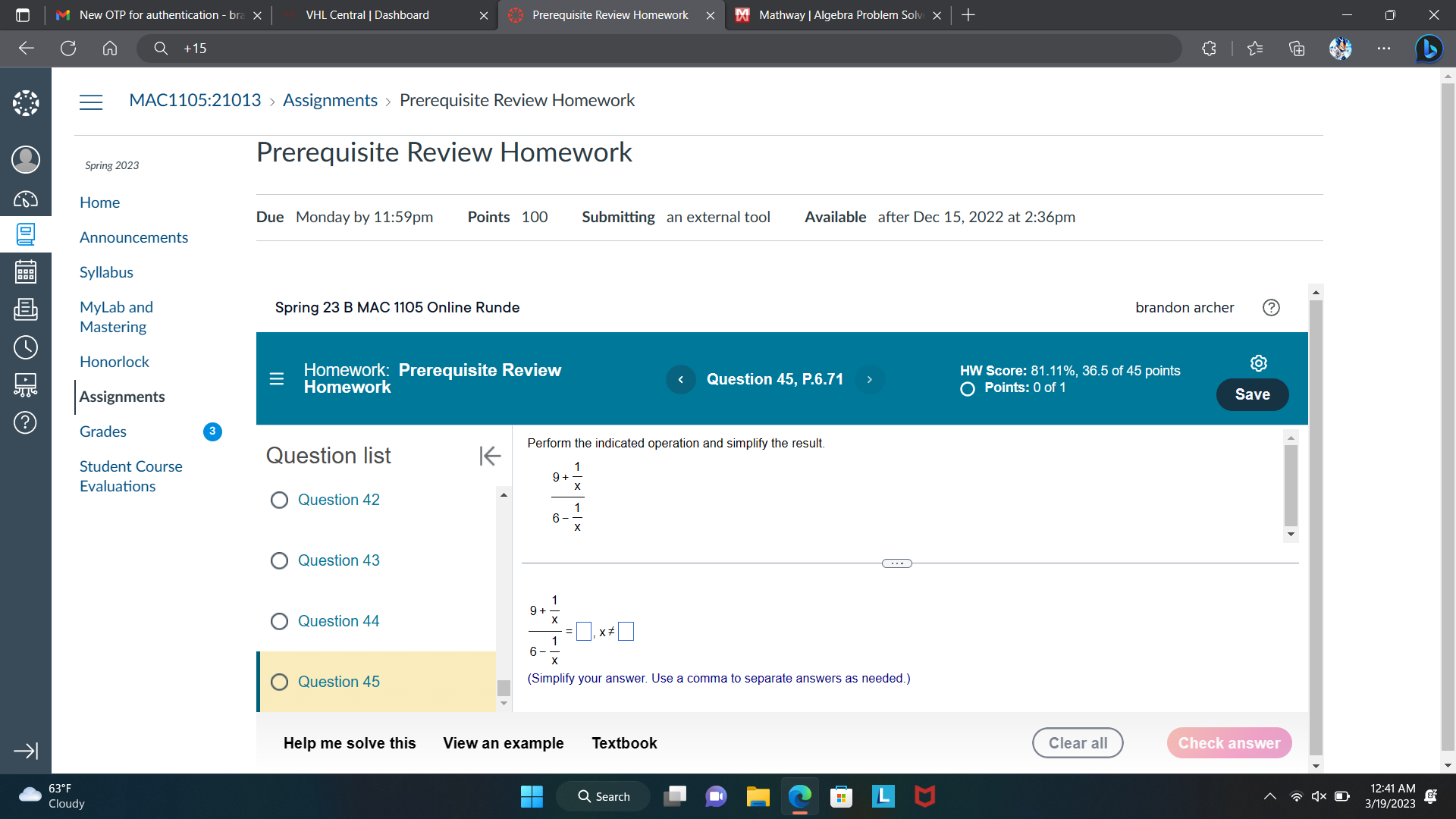Screen dimensions: 1456x819
Task: Open Calendar icon in Canvas sidebar
Action: 25,271
